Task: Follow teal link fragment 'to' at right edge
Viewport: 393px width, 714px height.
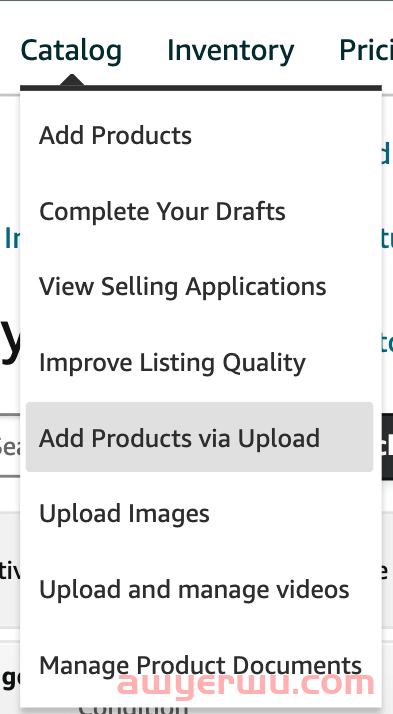Action: 387,344
